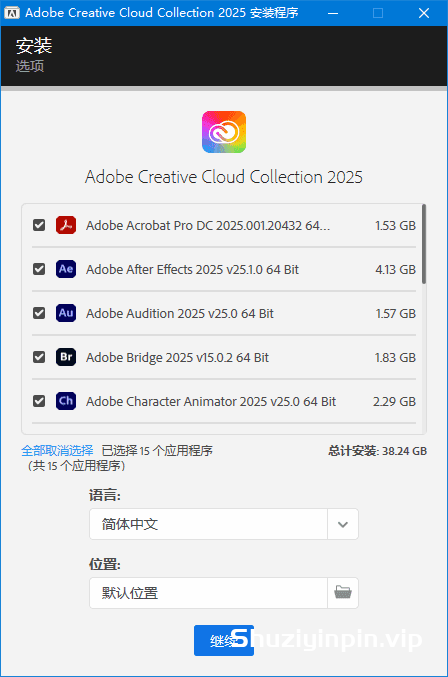Image resolution: width=448 pixels, height=677 pixels.
Task: Click the Character Animator Ch icon
Action: pyautogui.click(x=66, y=402)
